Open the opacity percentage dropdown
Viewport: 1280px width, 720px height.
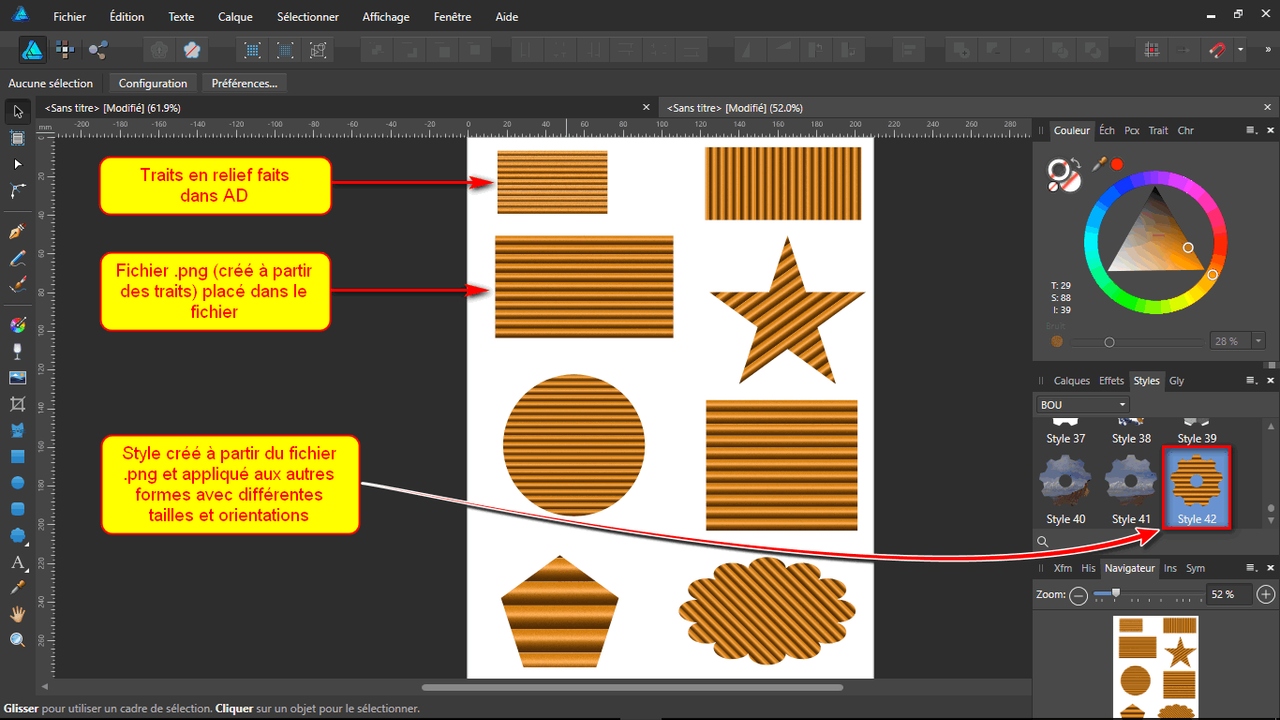1258,341
